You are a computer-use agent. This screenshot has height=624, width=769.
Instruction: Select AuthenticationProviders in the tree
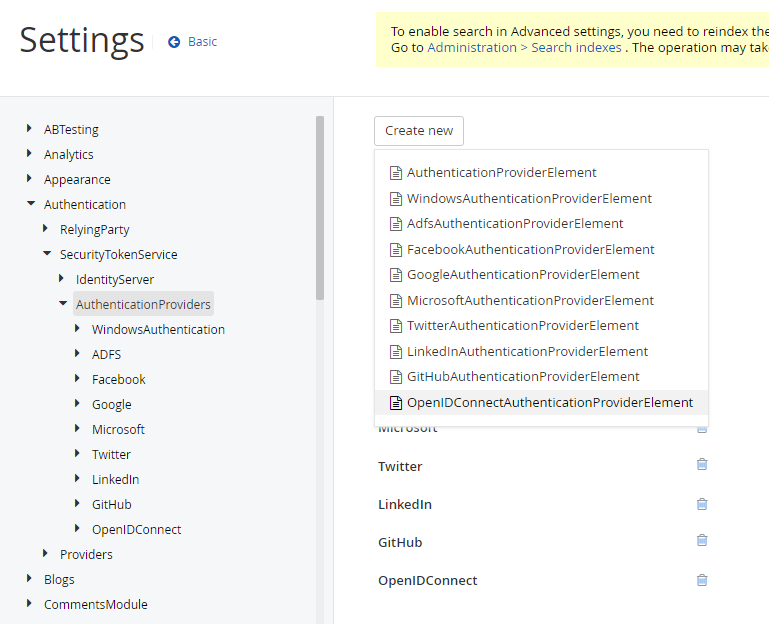tap(143, 304)
